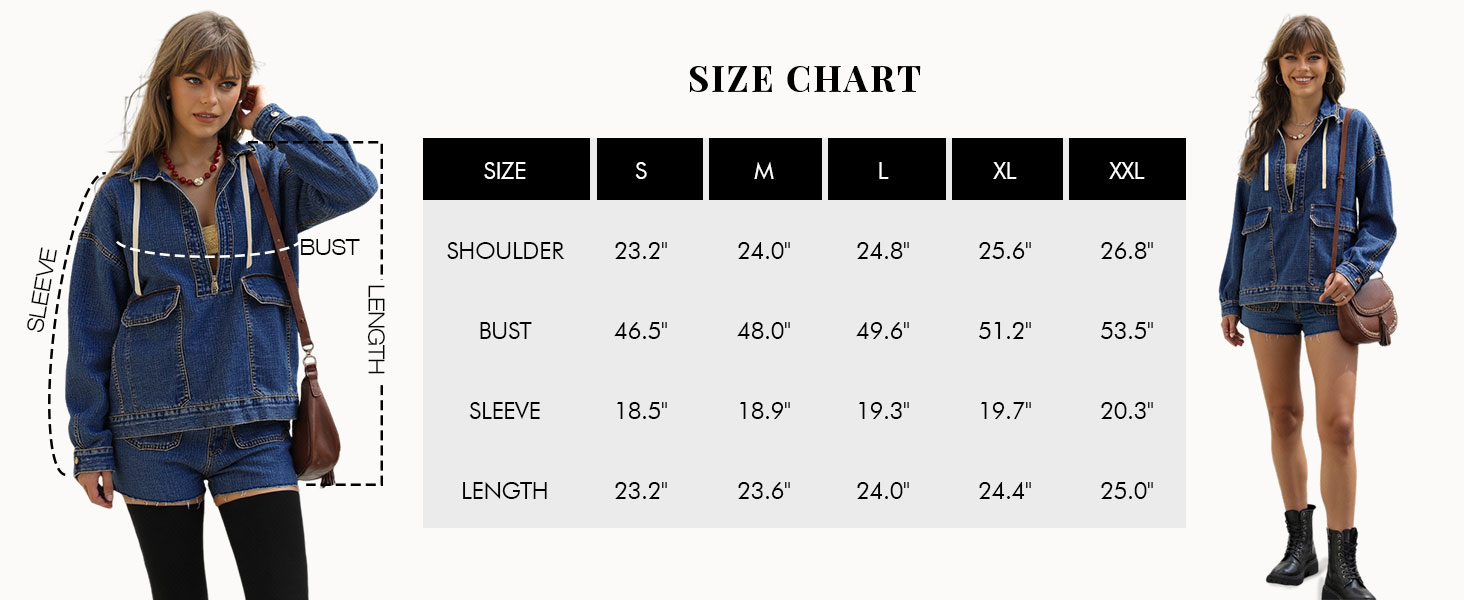Select the 24.4" length value for XL
This screenshot has height=600, width=1464.
click(1005, 491)
